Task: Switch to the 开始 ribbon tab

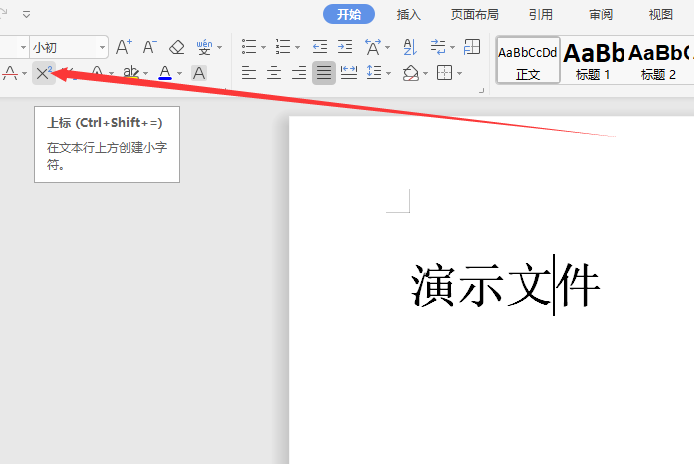Action: pos(349,14)
